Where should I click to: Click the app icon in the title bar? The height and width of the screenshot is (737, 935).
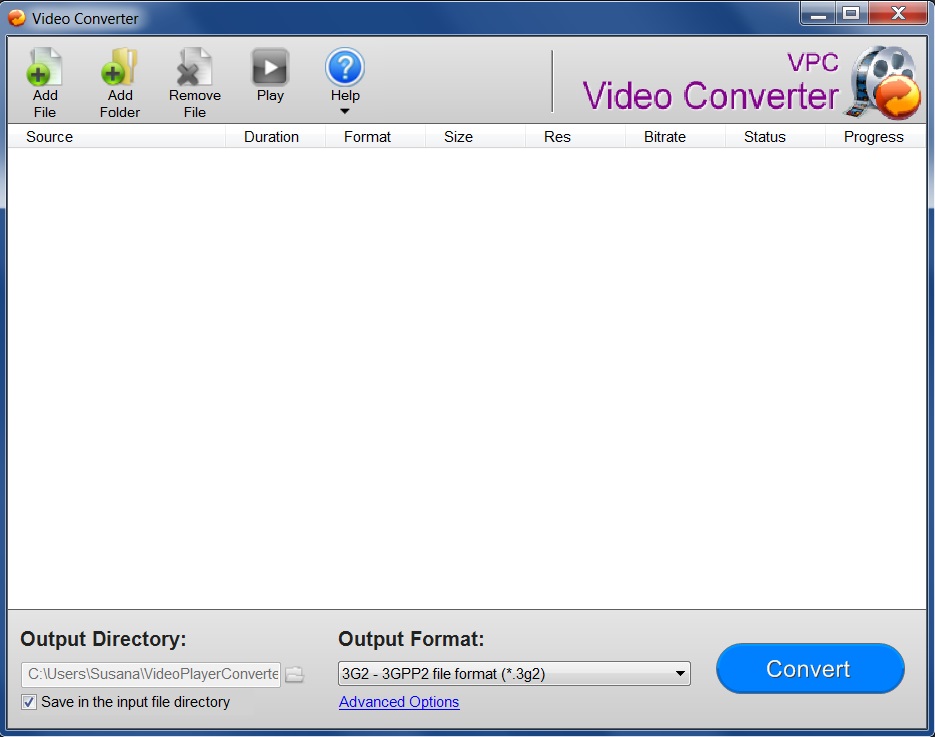[17, 18]
